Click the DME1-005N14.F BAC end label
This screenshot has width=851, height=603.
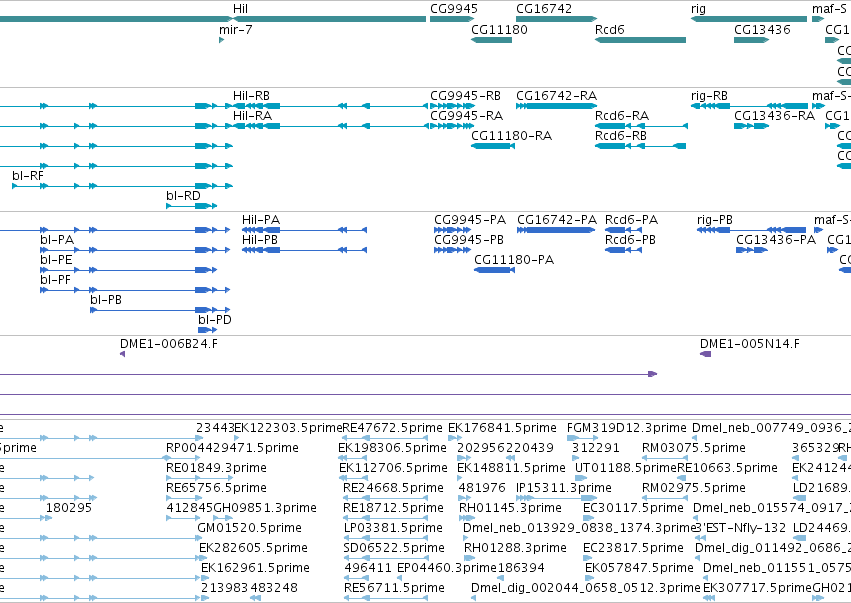[750, 344]
